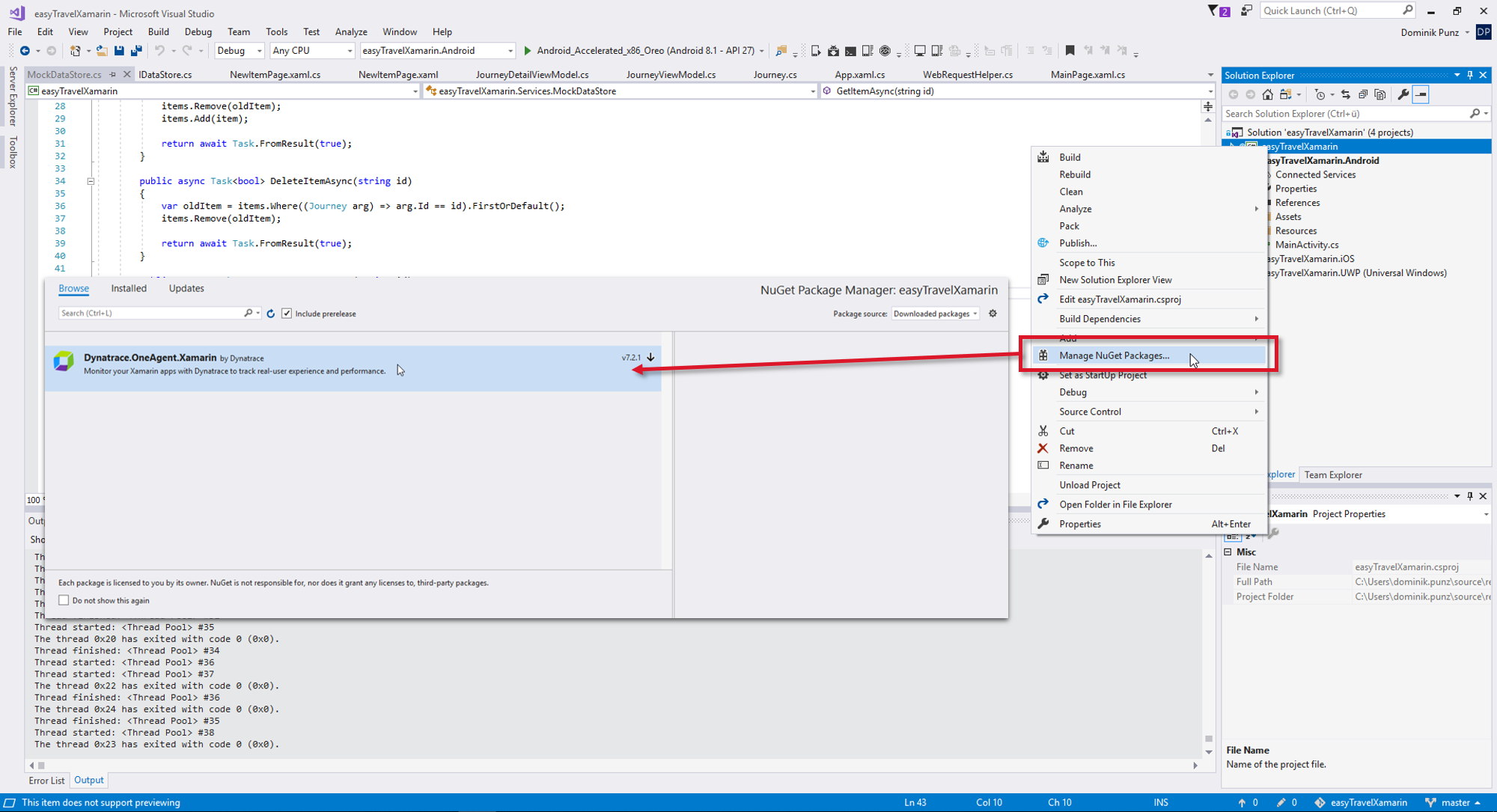Switch to NuGet Updates tab

click(186, 288)
